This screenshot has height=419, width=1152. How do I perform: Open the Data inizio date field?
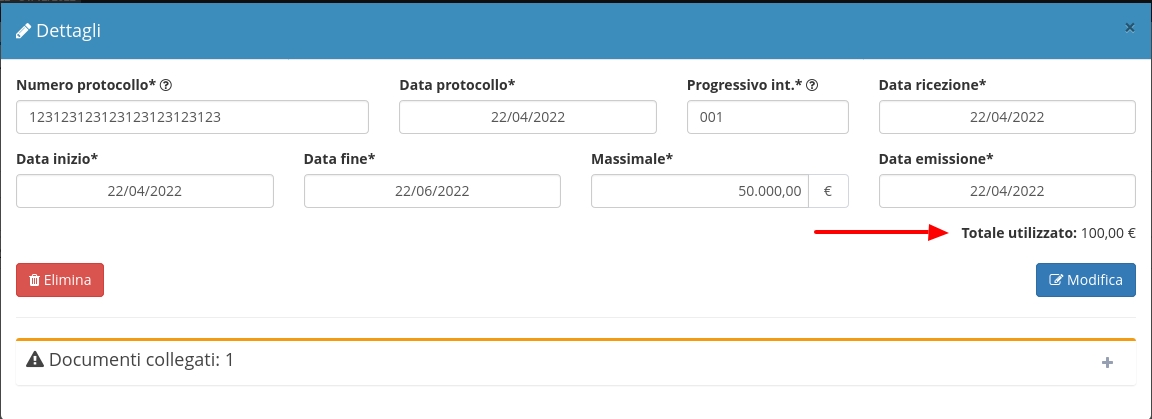145,191
